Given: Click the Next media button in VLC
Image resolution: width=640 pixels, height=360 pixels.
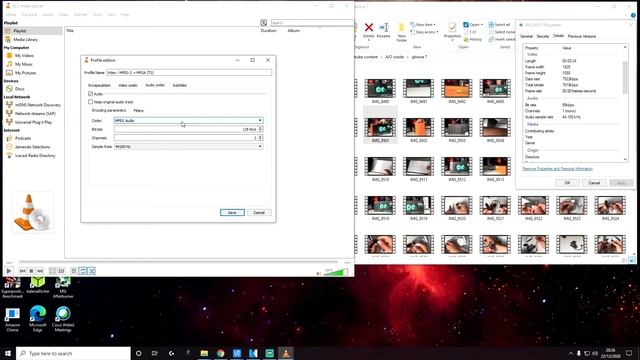Looking at the screenshot, I should pyautogui.click(x=40, y=271).
